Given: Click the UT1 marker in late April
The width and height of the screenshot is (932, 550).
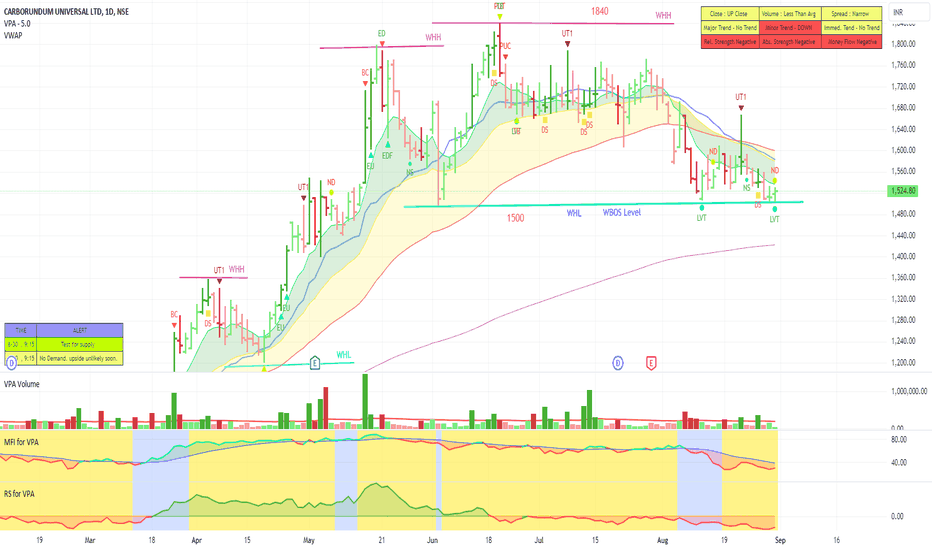Looking at the screenshot, I should coord(303,187).
